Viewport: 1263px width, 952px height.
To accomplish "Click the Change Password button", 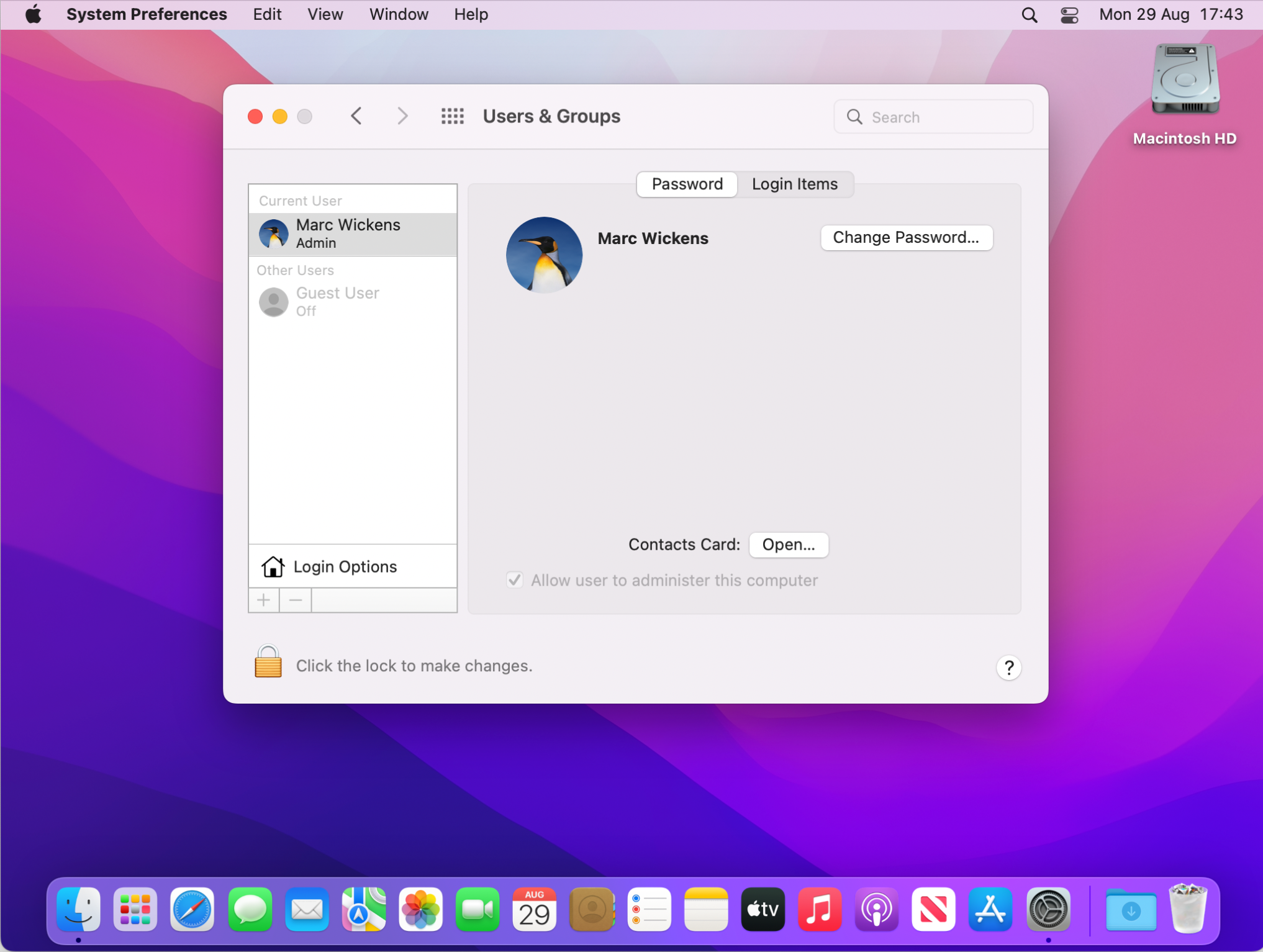I will point(906,238).
